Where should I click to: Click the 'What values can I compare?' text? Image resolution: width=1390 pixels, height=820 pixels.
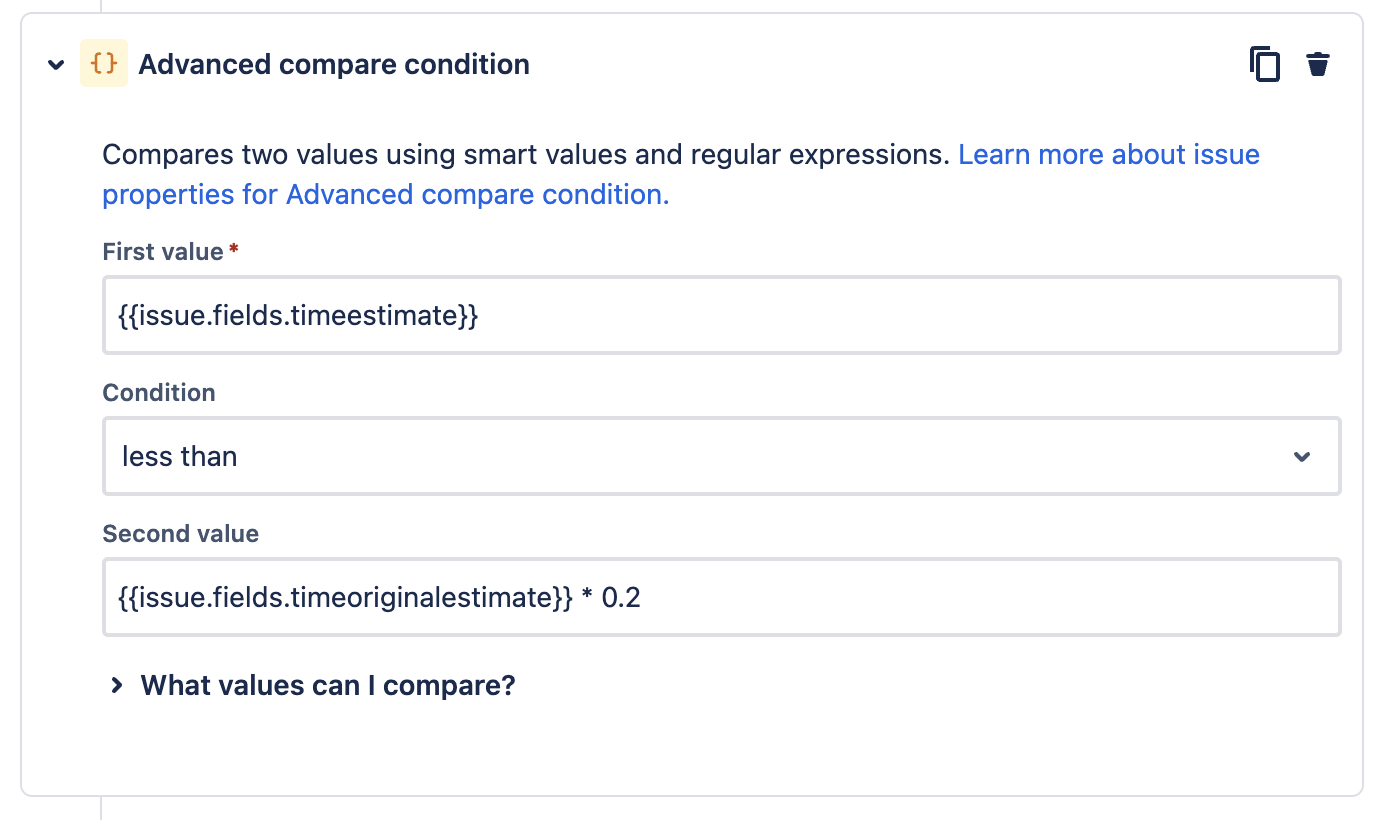[x=327, y=685]
